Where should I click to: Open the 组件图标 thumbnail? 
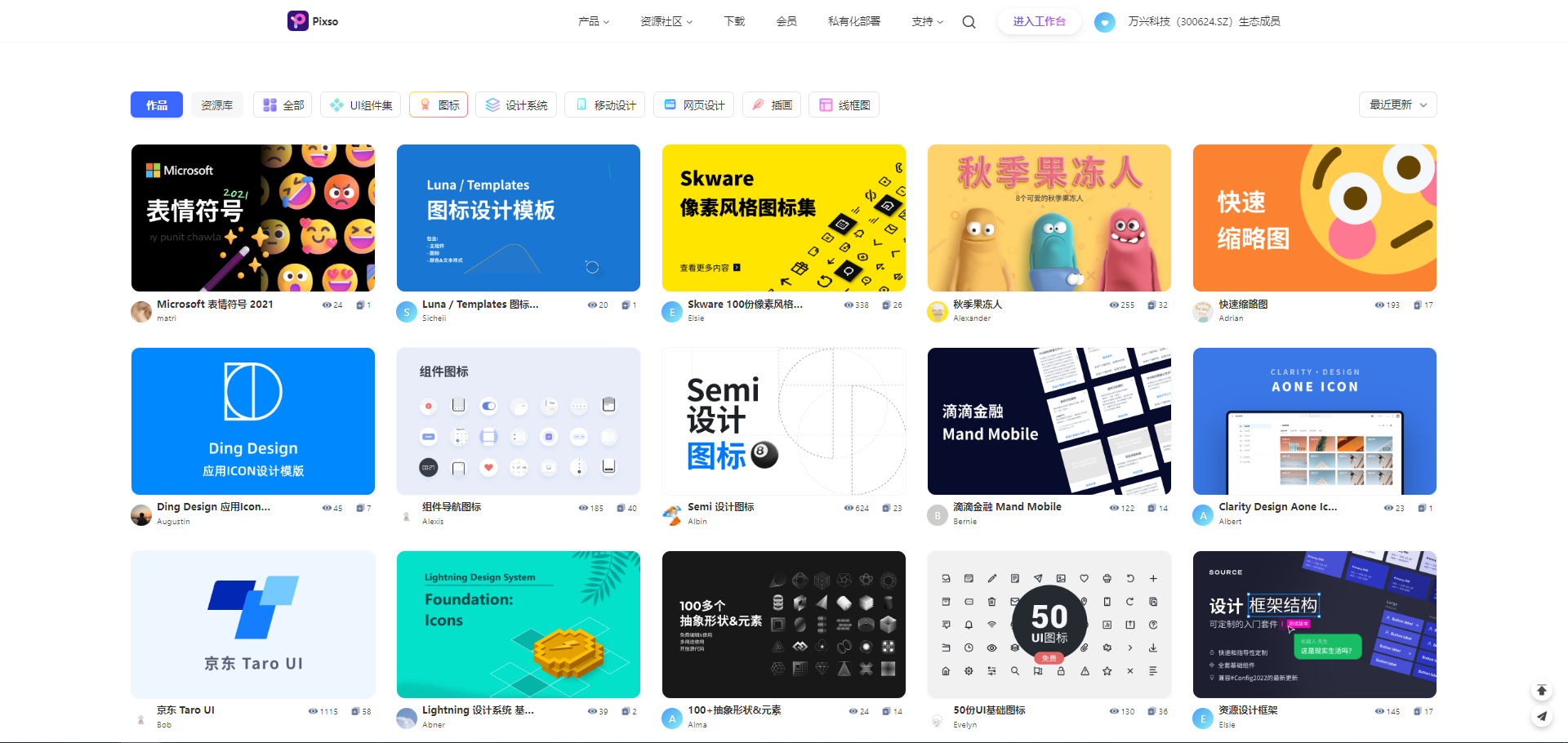[x=519, y=421]
